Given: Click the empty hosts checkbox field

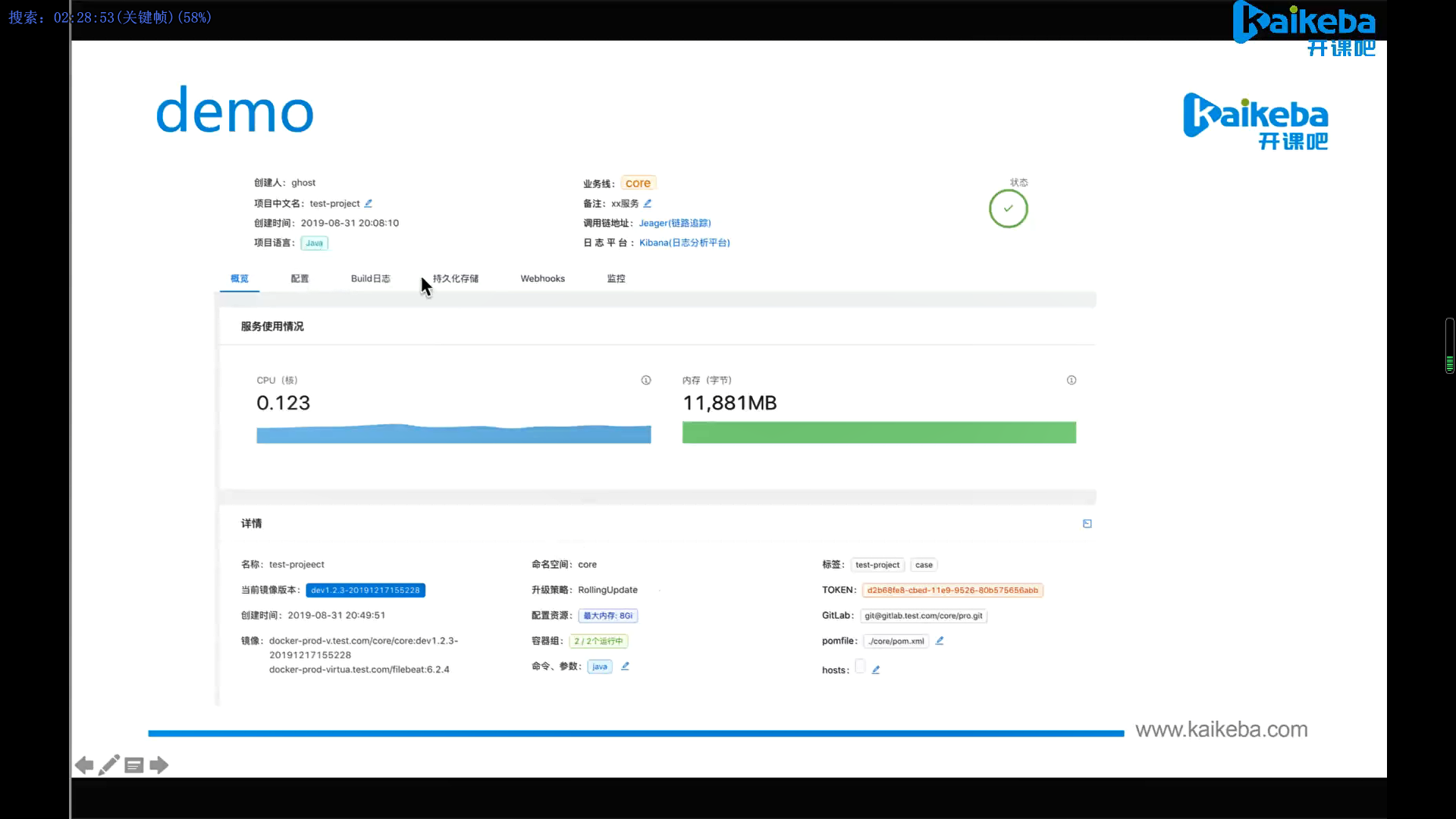Looking at the screenshot, I should 860,667.
